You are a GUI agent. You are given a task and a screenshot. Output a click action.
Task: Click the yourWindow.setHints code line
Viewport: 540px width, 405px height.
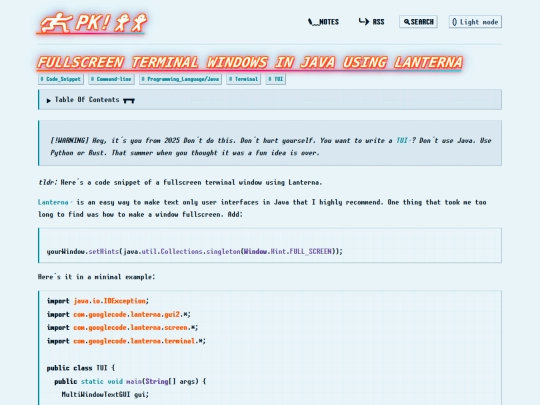click(x=195, y=251)
